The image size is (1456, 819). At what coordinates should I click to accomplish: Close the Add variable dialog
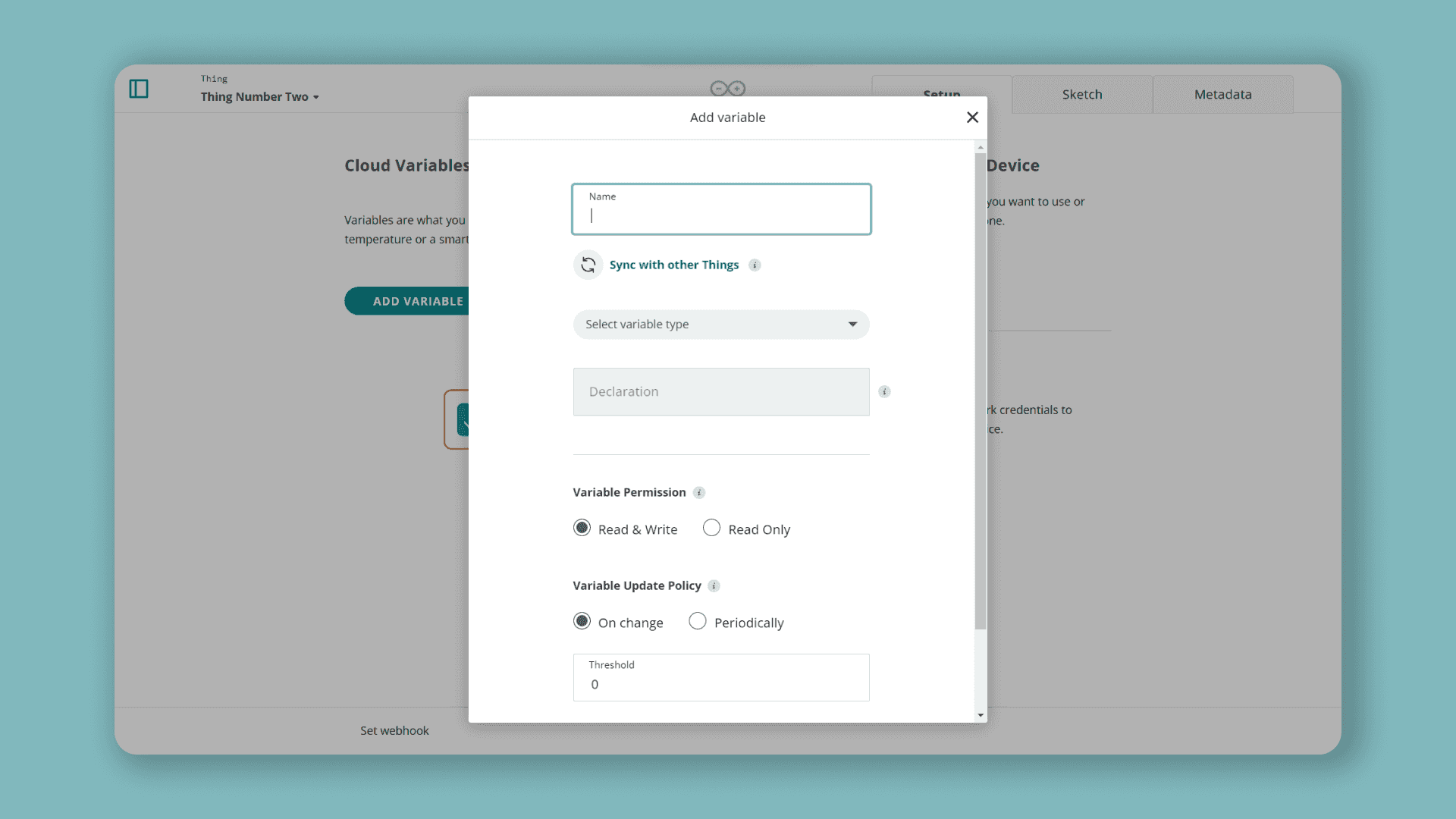tap(972, 118)
